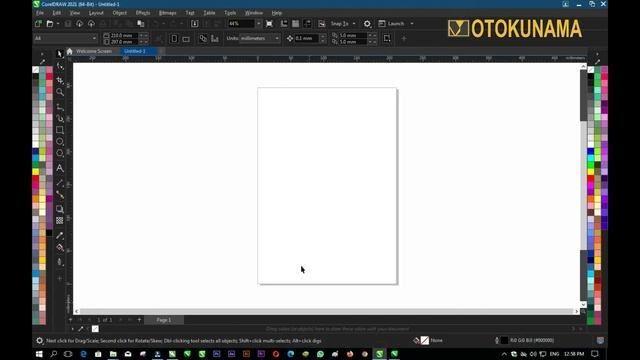Open the zoom level dropdown

(259, 24)
